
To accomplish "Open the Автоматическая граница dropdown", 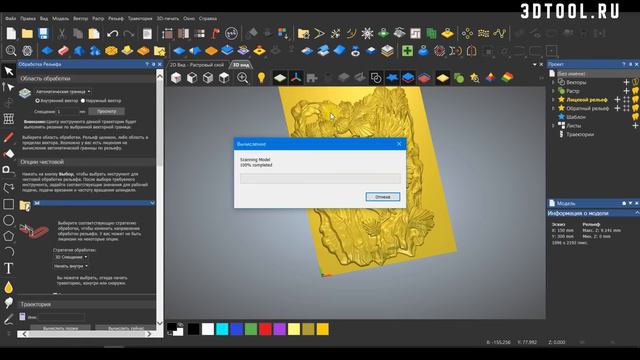I will click(63, 91).
